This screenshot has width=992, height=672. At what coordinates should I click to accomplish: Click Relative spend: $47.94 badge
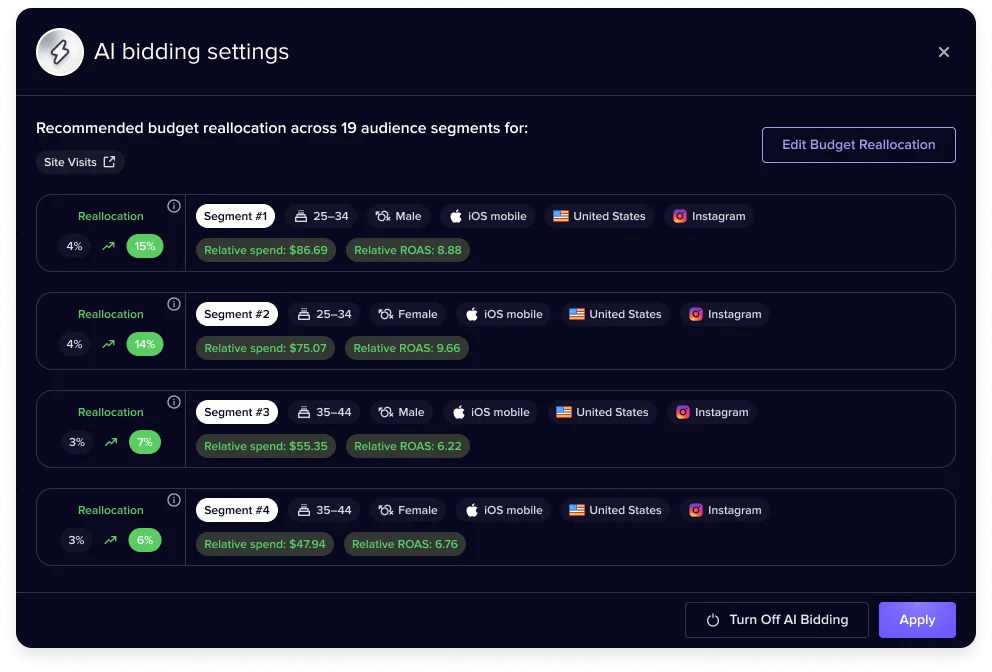click(264, 545)
